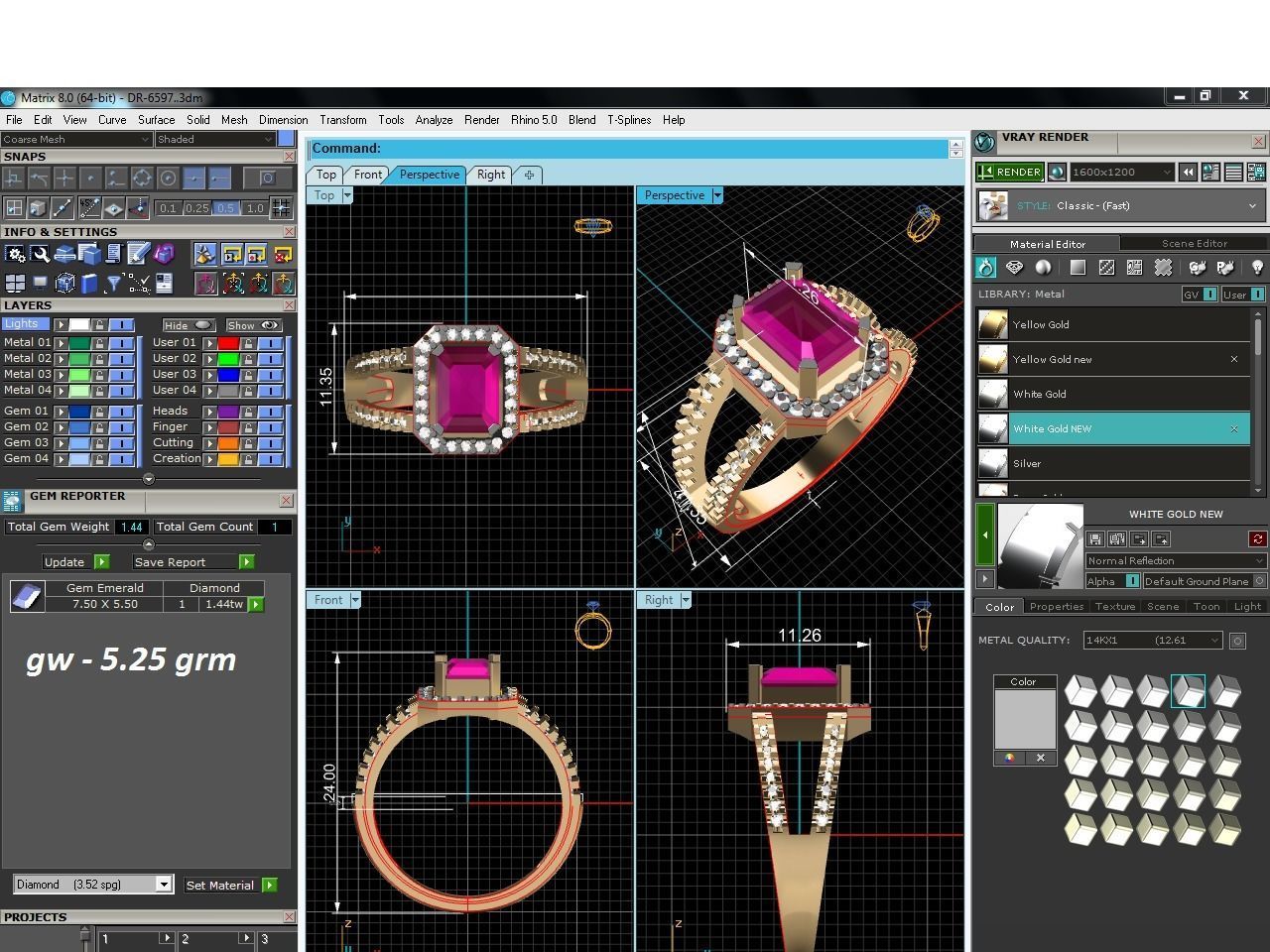The height and width of the screenshot is (952, 1270).
Task: Switch to the Material Editor tab
Action: [1047, 243]
